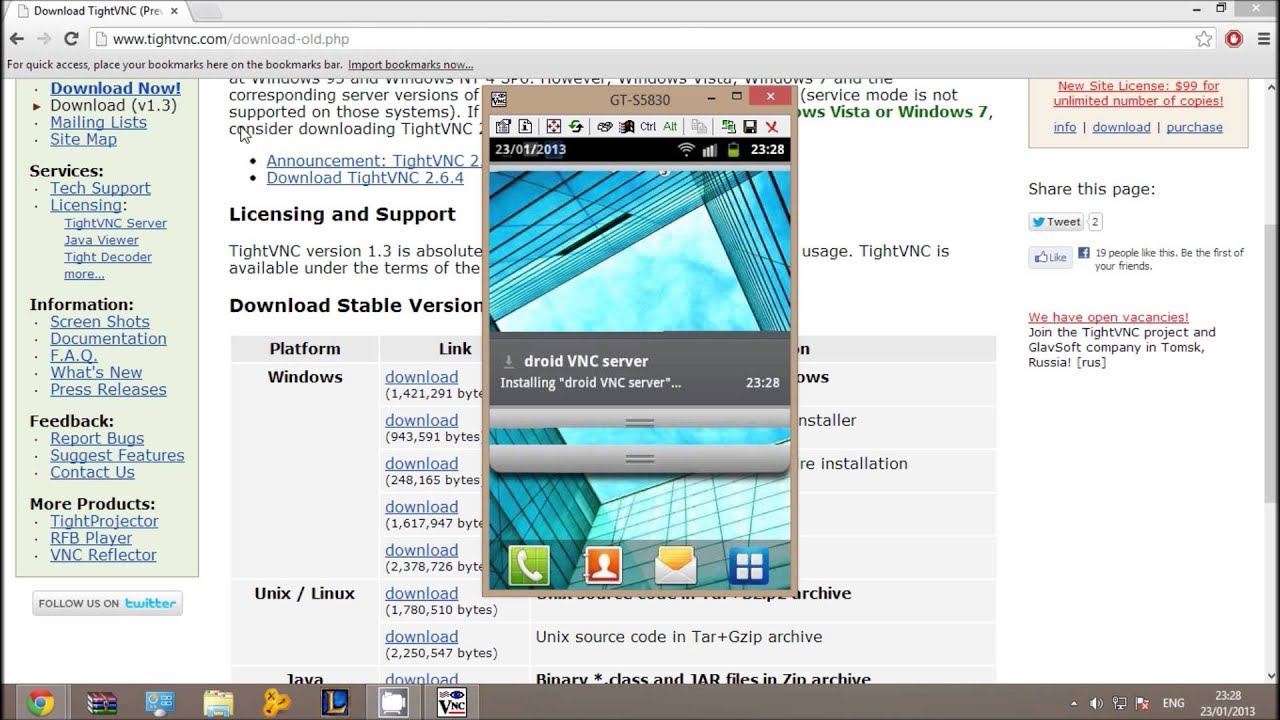Open Site Map sidebar link
1280x720 pixels.
[84, 139]
